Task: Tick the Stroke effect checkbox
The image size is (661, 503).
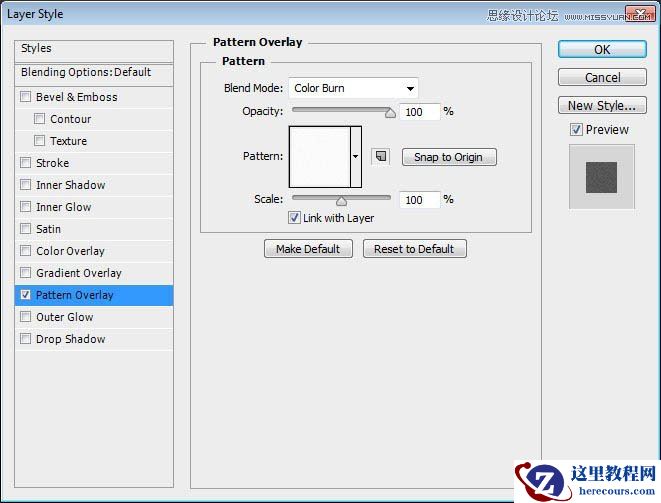Action: click(x=26, y=162)
